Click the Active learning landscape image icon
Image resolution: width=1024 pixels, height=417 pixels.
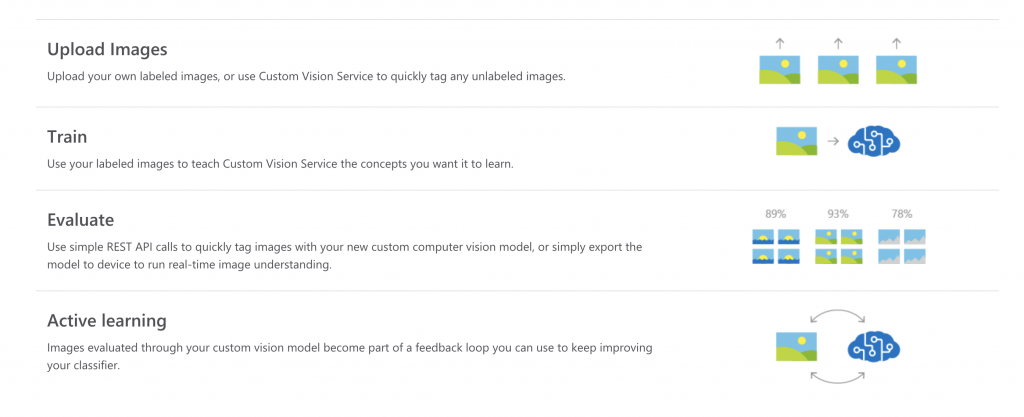click(796, 347)
